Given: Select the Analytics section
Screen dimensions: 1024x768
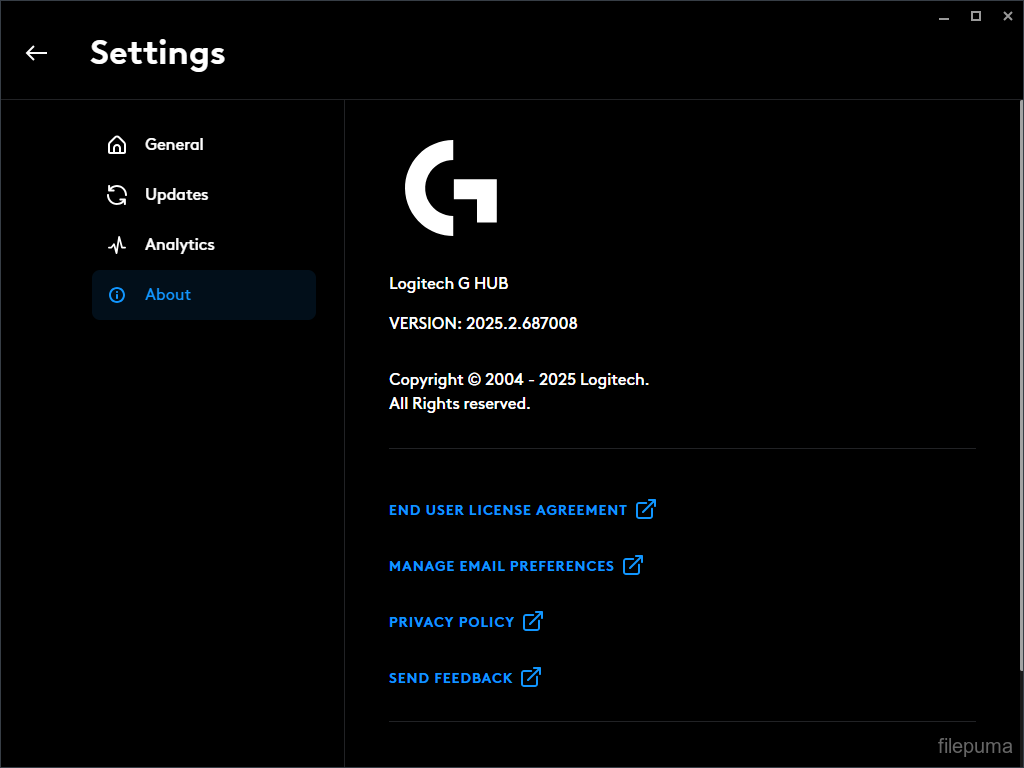Looking at the screenshot, I should point(179,244).
